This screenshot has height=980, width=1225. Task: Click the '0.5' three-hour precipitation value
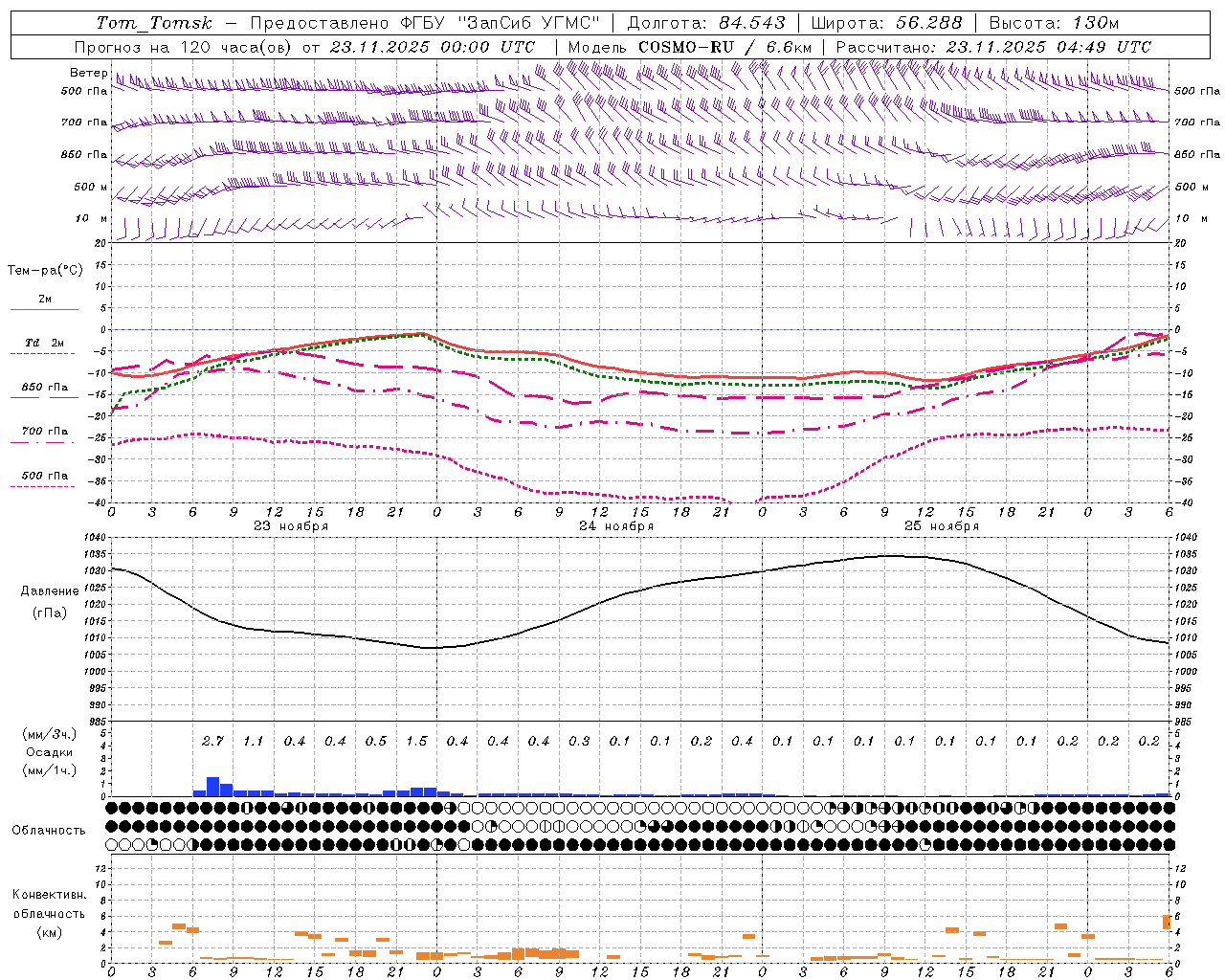pyautogui.click(x=376, y=742)
